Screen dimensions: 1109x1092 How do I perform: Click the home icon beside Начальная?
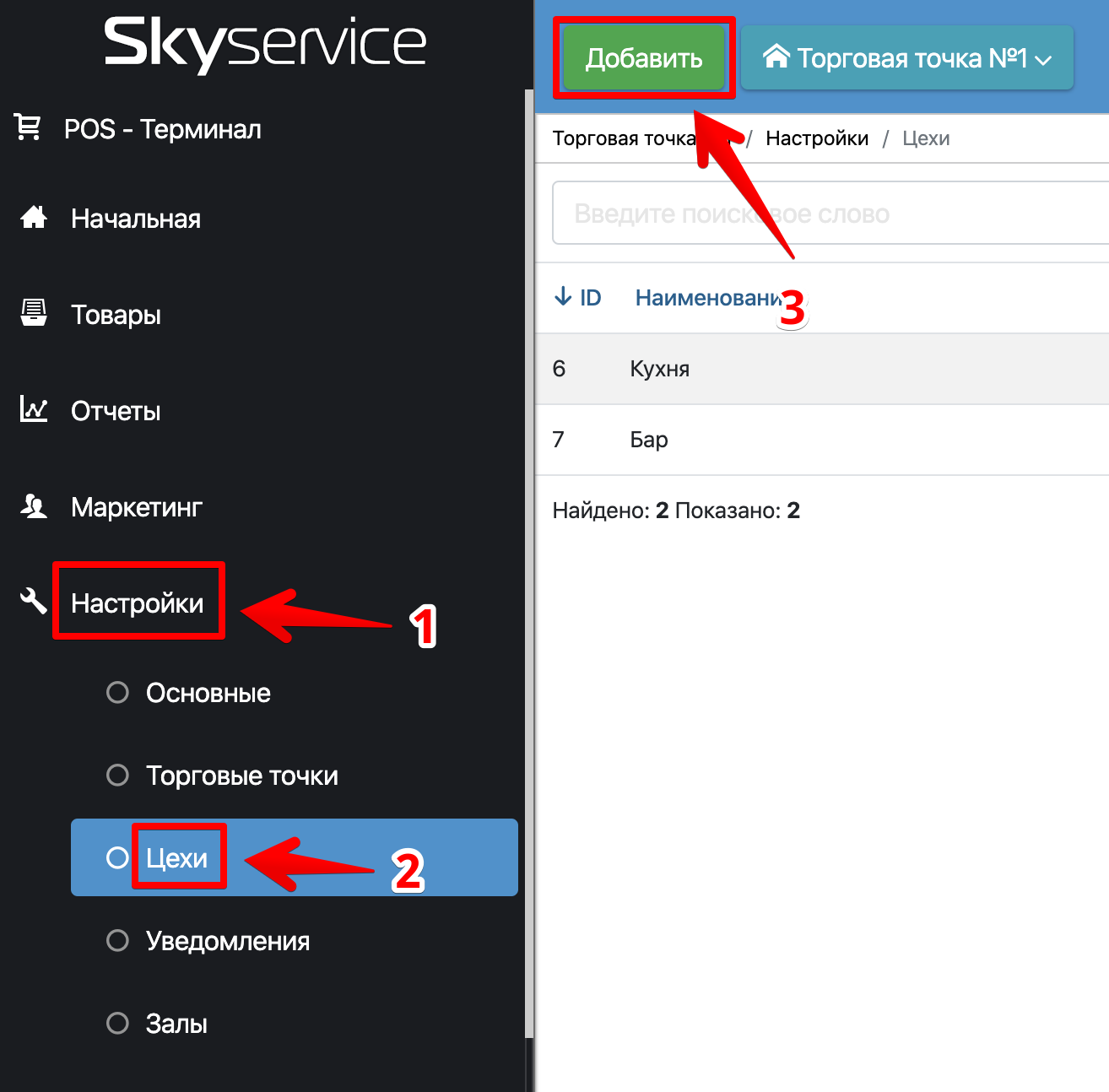pyautogui.click(x=34, y=218)
